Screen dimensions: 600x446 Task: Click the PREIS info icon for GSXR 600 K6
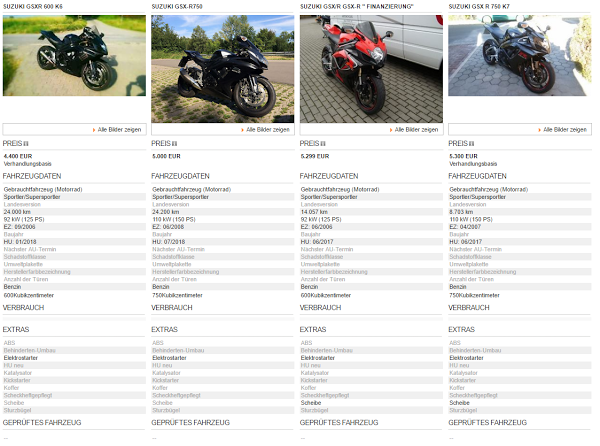[x=26, y=144]
